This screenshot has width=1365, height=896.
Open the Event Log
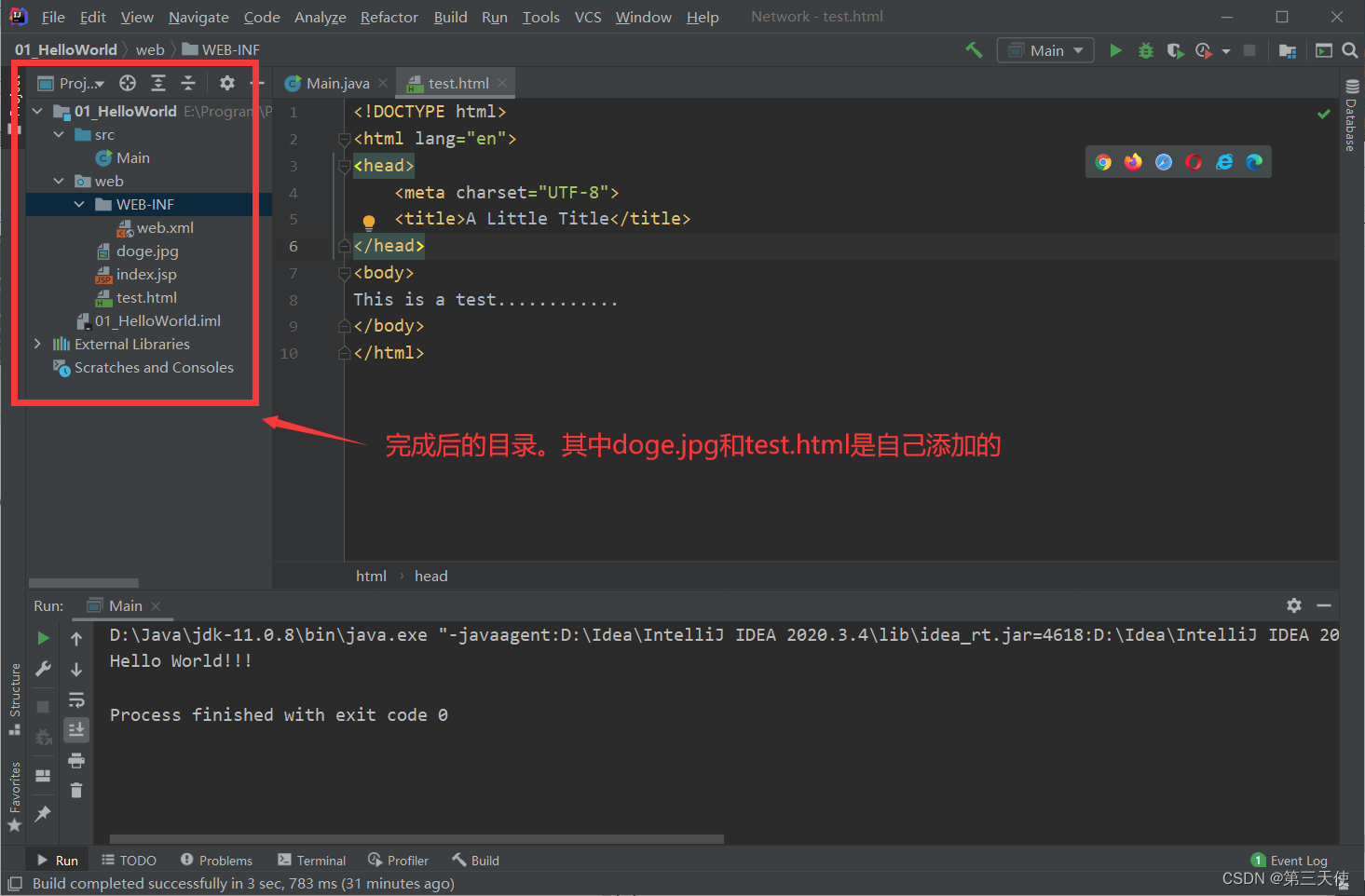pos(1290,861)
